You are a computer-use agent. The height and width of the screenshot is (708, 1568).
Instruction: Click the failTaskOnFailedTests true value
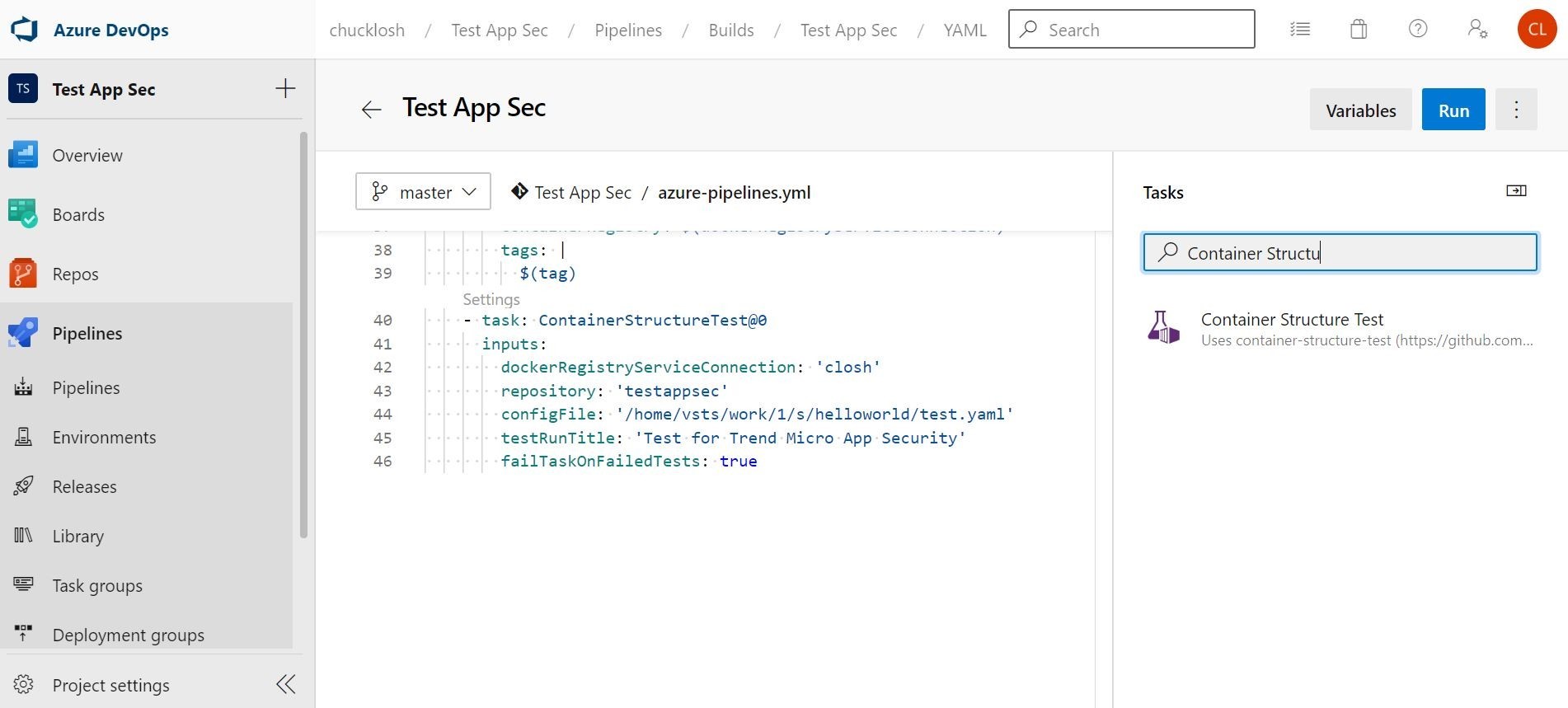738,461
